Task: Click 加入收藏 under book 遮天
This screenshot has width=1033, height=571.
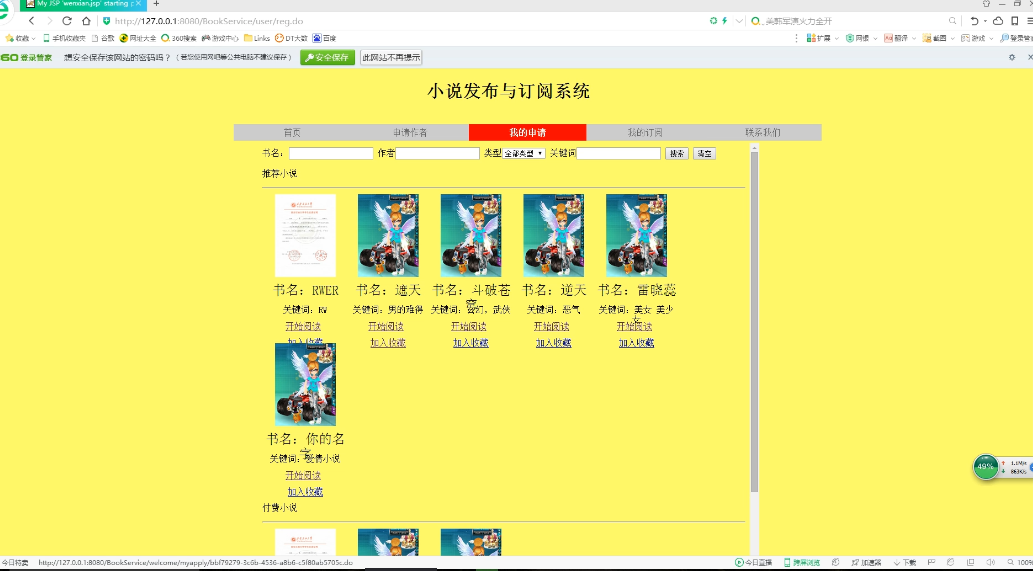Action: point(388,342)
